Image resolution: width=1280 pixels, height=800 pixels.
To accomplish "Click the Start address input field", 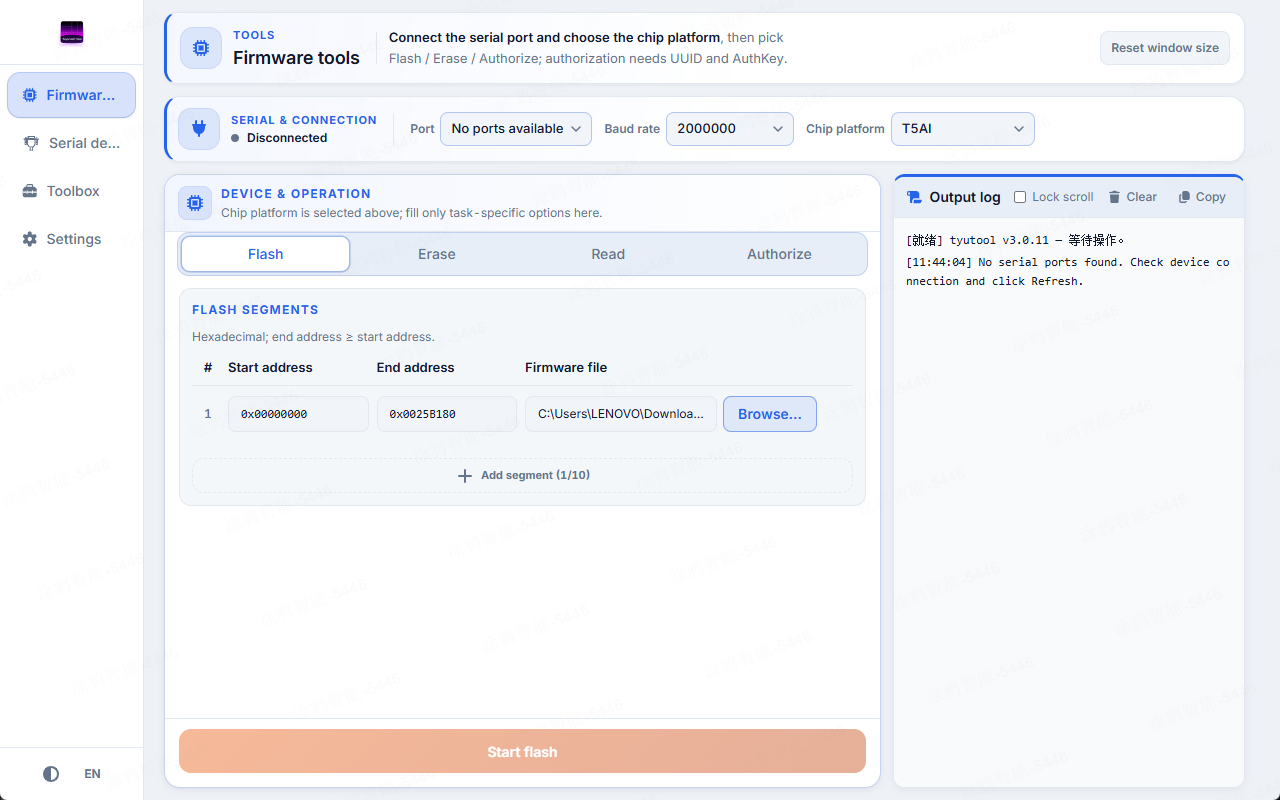I will coord(298,414).
